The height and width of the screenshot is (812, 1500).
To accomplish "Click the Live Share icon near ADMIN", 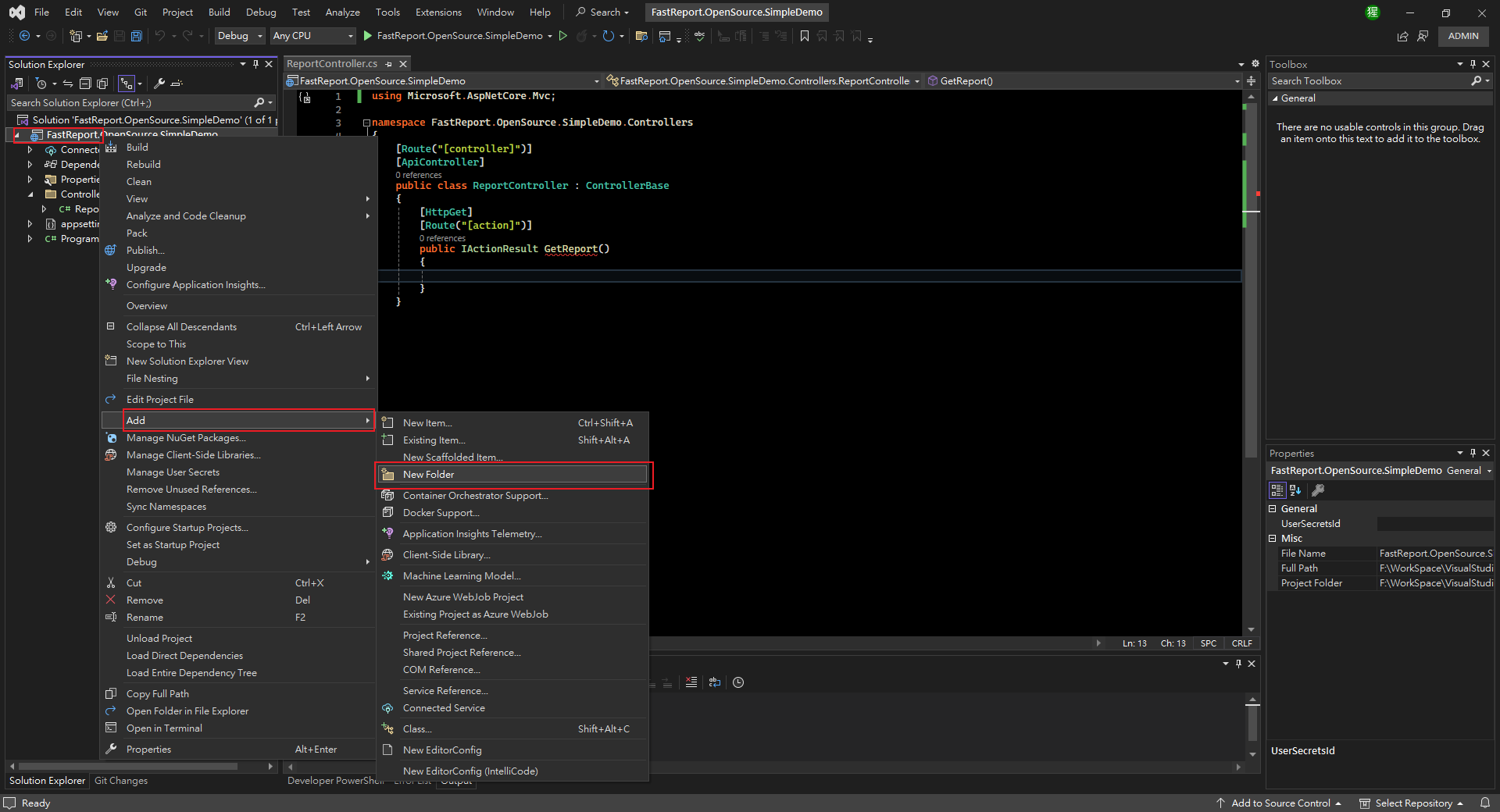I will (x=1403, y=36).
